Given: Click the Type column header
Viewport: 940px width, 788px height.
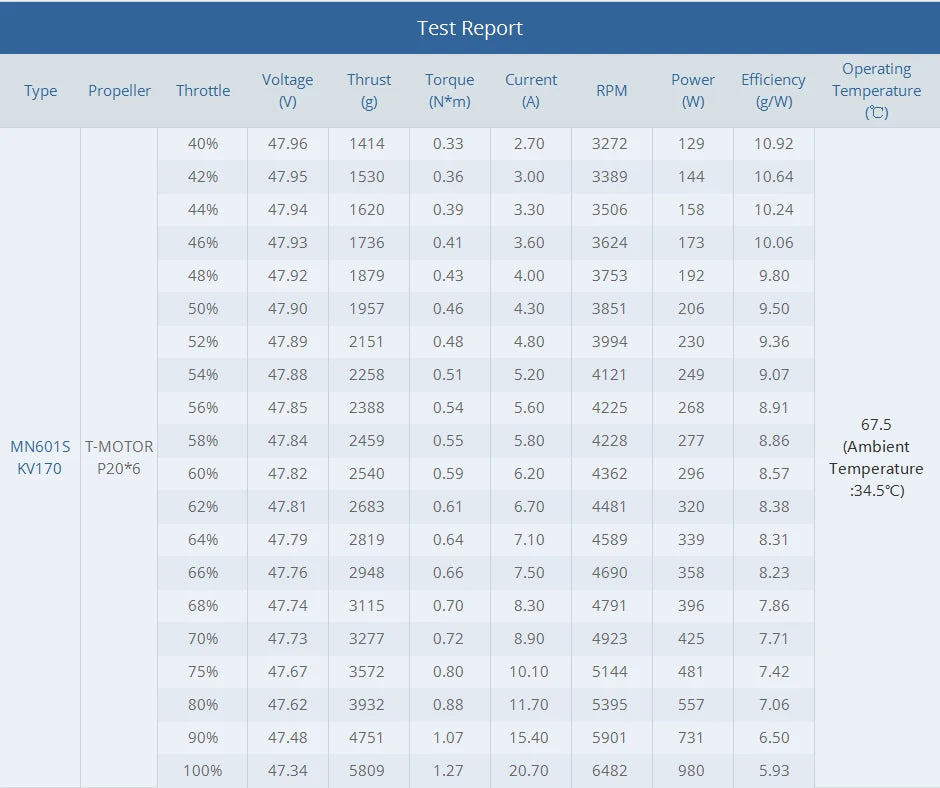Looking at the screenshot, I should click(40, 91).
